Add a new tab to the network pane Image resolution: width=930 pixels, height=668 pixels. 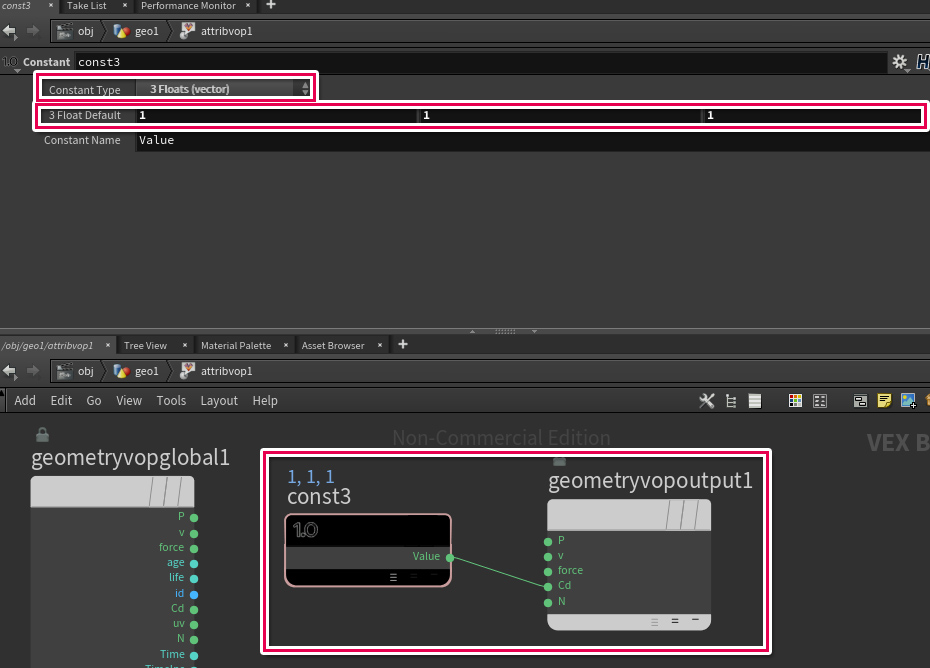(x=403, y=344)
